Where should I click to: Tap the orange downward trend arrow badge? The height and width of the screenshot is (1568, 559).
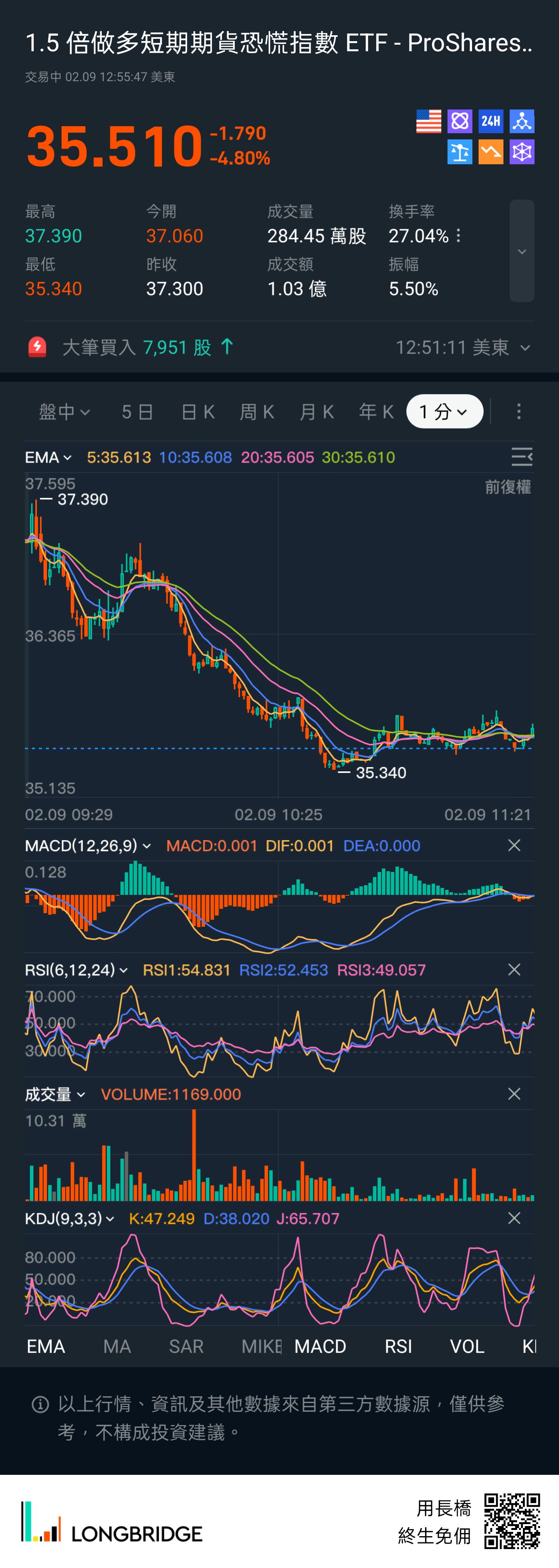(x=491, y=152)
